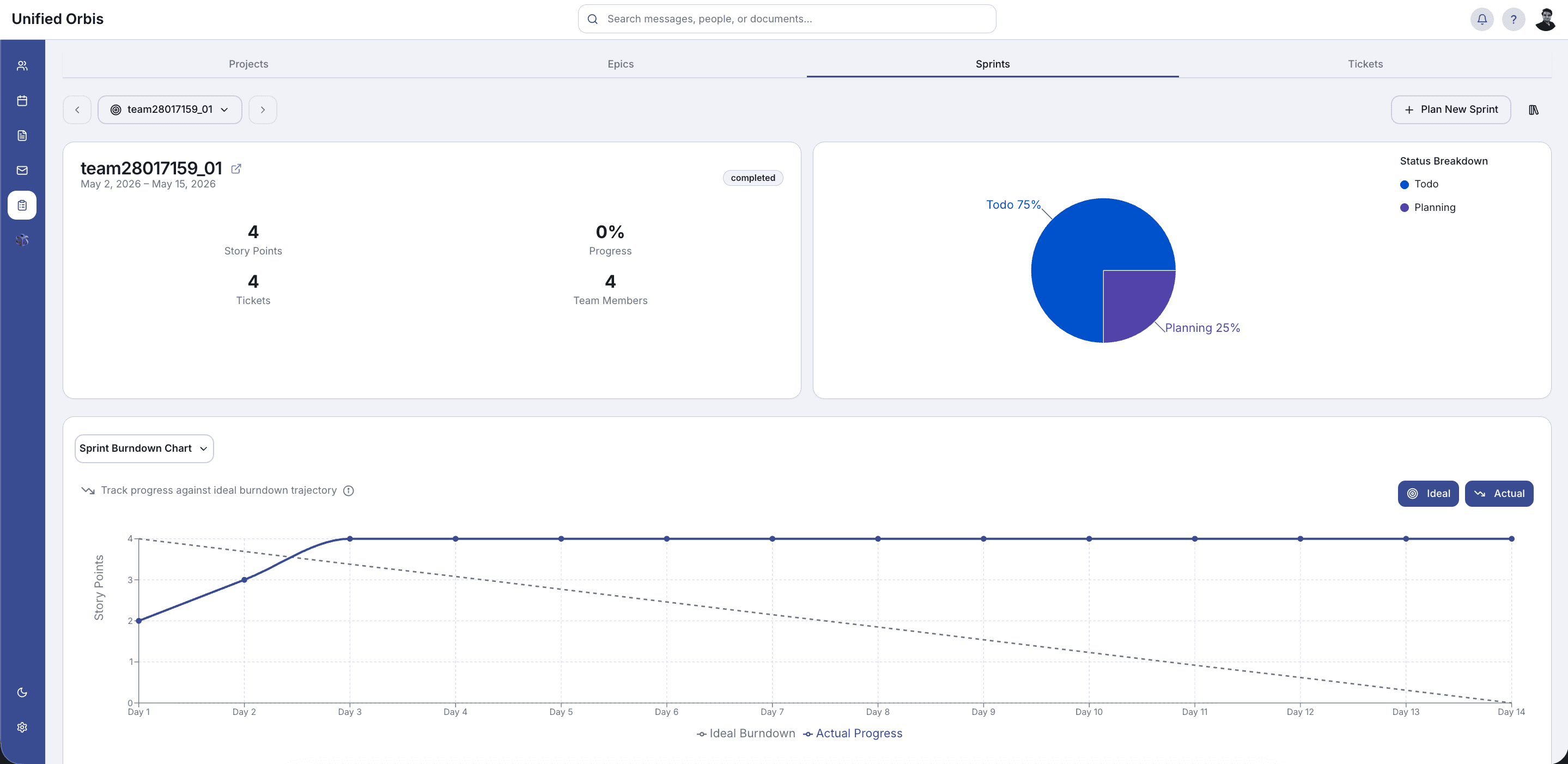Click the Day 1 point on actual progress line
The image size is (1568, 764).
(139, 621)
